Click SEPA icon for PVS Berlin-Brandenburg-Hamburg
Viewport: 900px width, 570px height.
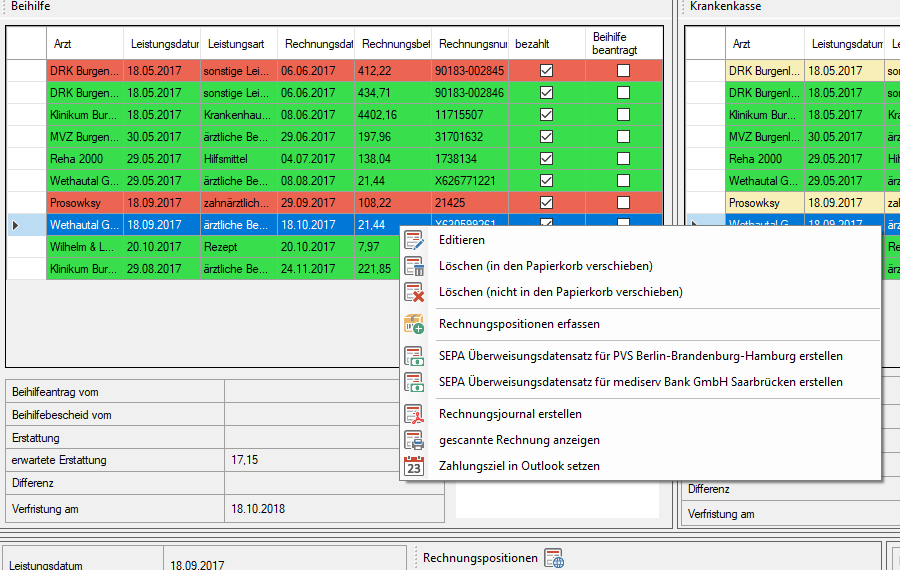[x=413, y=356]
